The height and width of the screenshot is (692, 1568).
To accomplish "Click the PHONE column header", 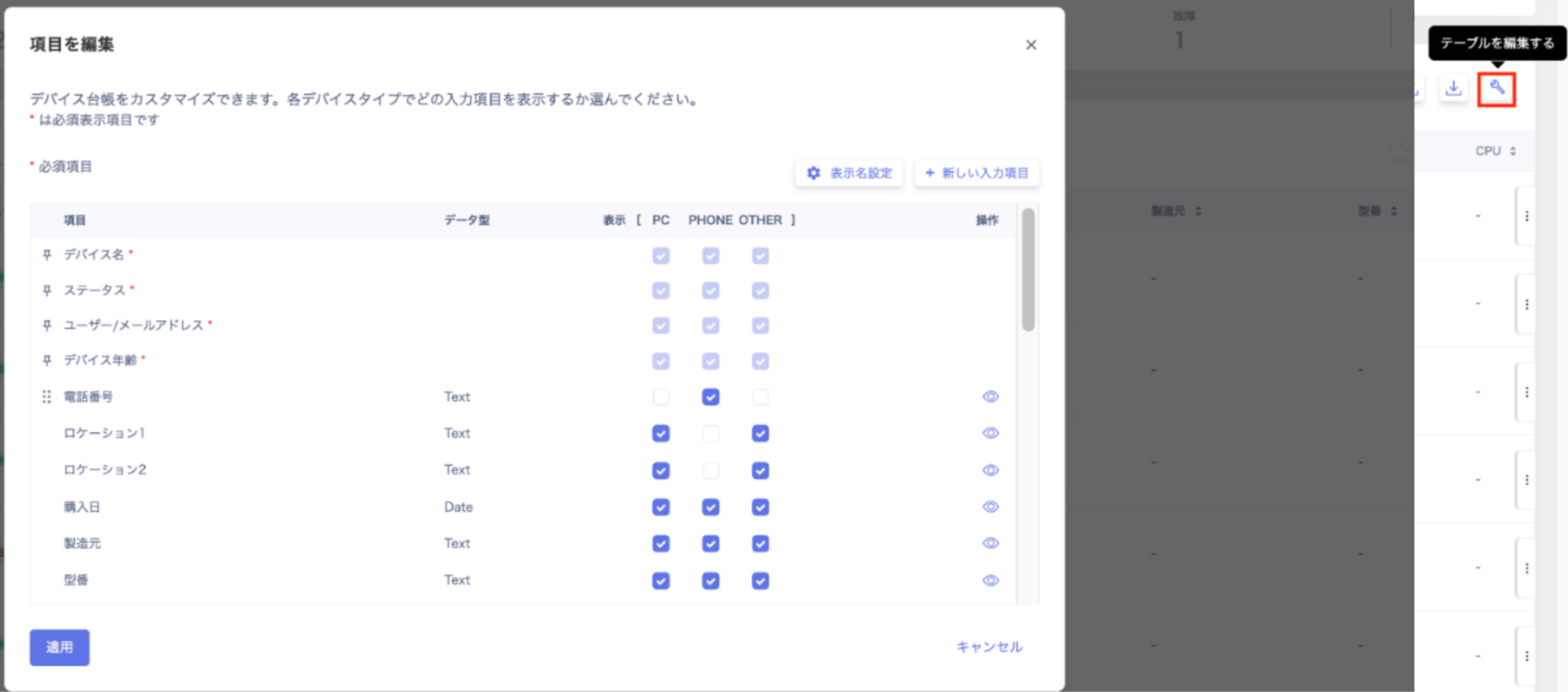I will 710,220.
